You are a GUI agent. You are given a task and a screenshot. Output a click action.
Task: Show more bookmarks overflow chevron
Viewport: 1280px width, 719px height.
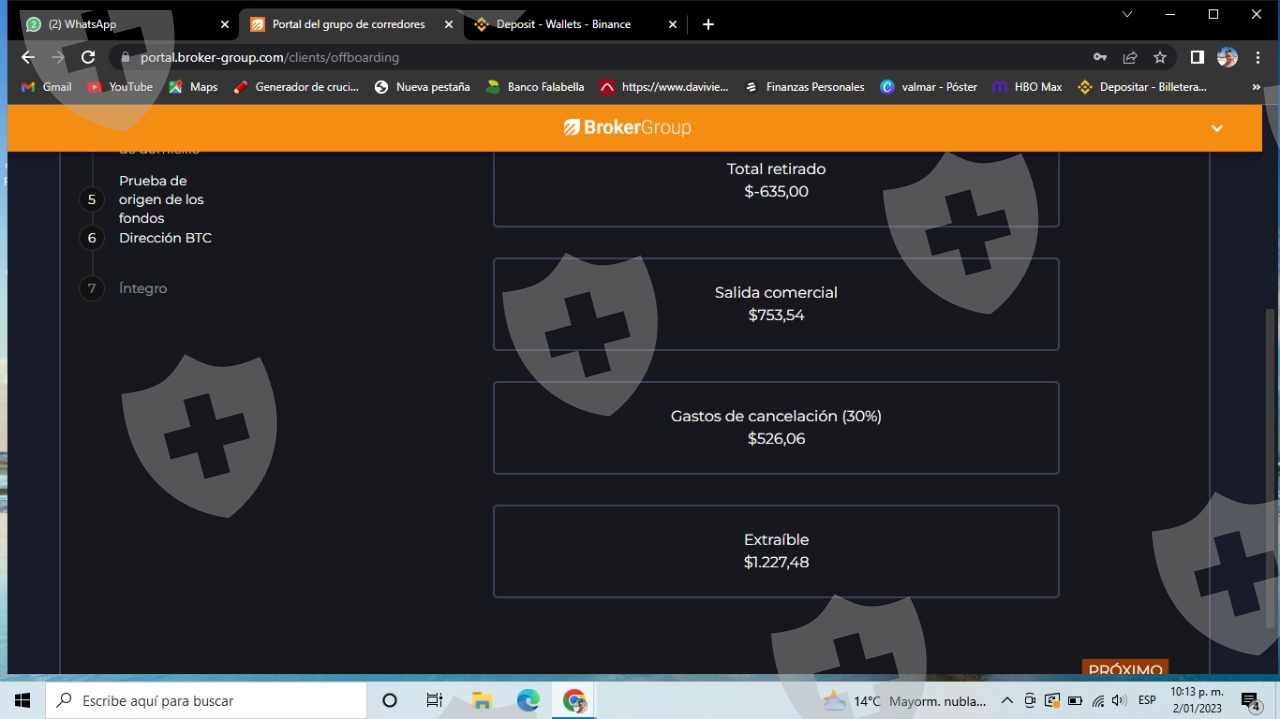(1256, 87)
